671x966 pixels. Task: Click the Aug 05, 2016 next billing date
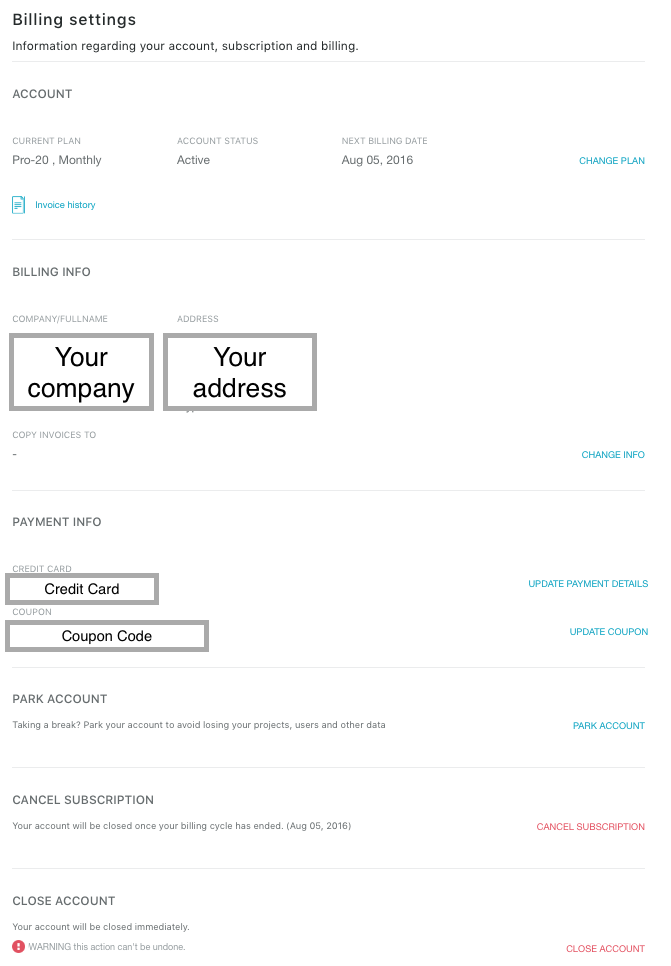tap(377, 160)
